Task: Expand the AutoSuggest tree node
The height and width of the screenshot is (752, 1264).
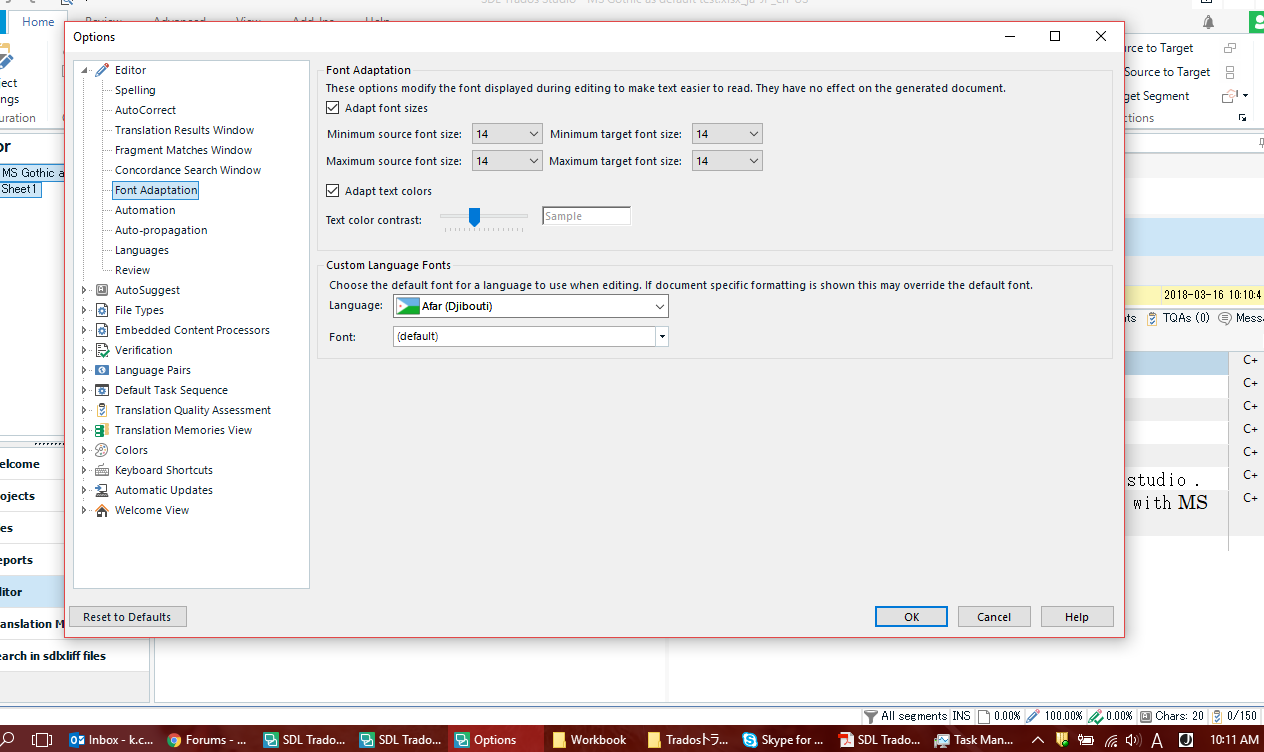Action: [85, 290]
